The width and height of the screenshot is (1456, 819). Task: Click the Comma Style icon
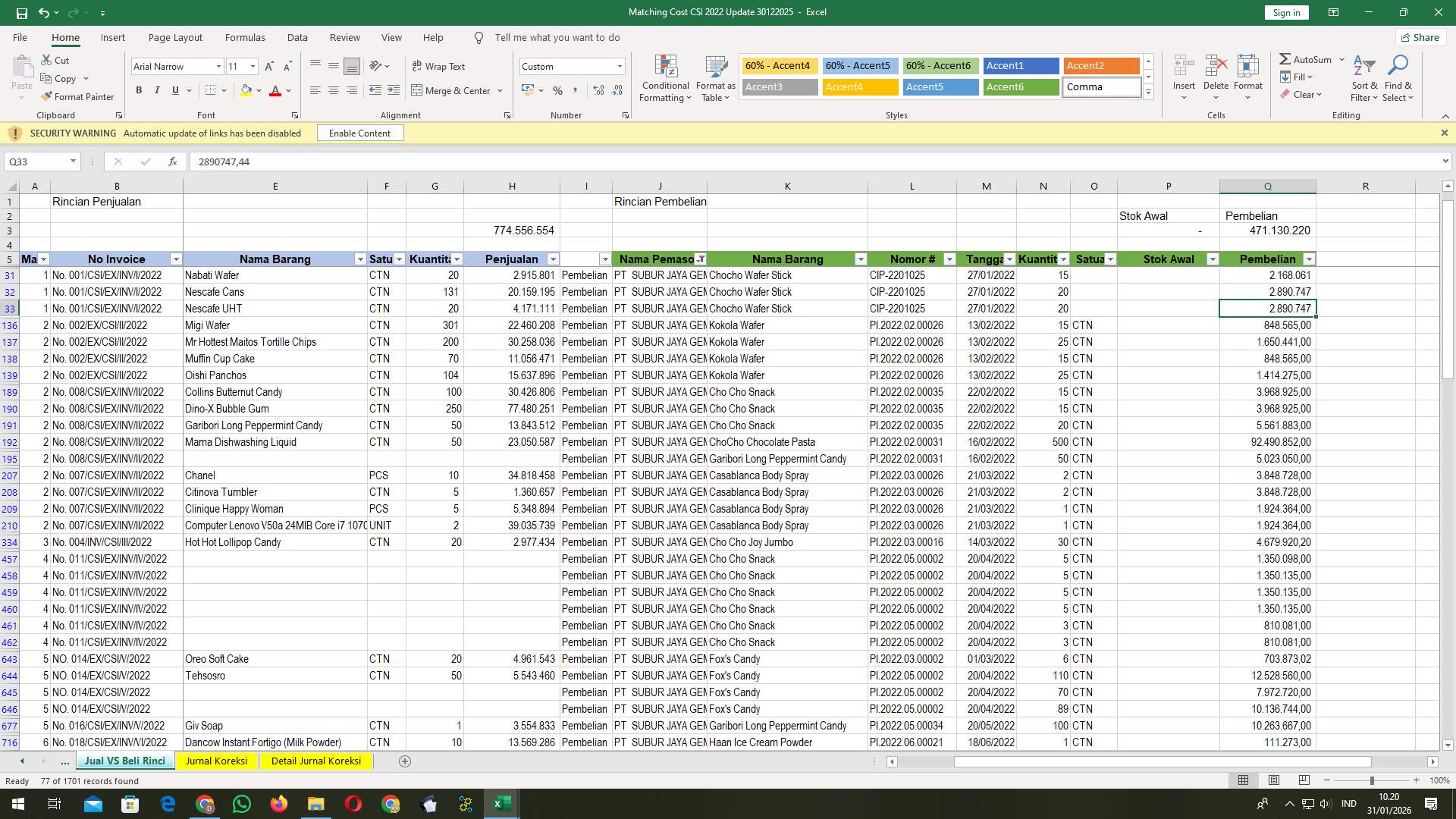tap(576, 90)
